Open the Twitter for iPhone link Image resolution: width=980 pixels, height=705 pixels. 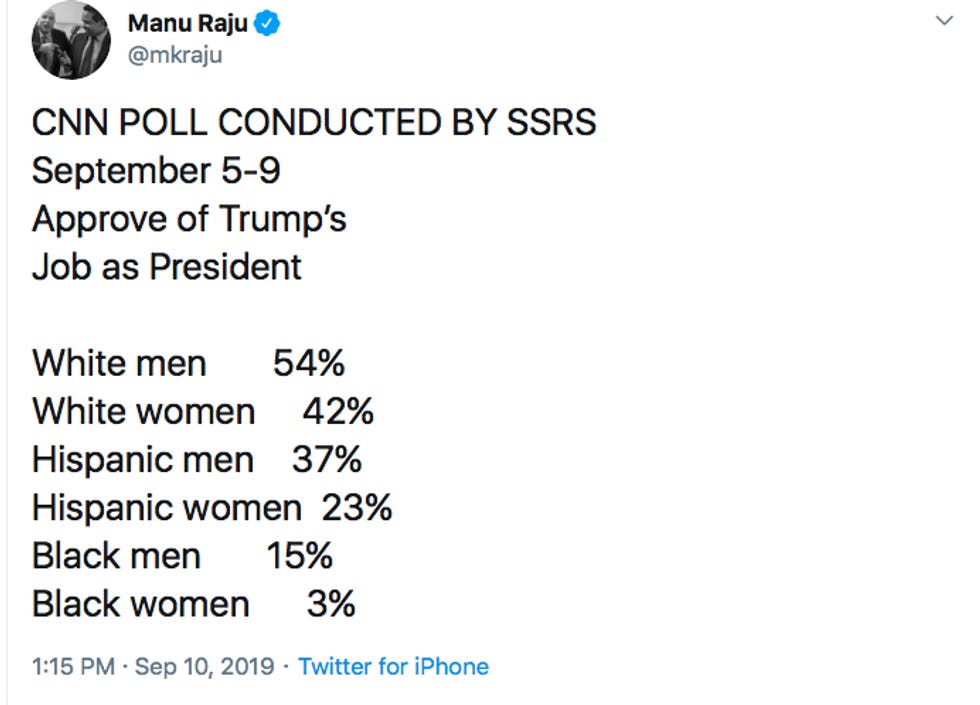tap(393, 666)
